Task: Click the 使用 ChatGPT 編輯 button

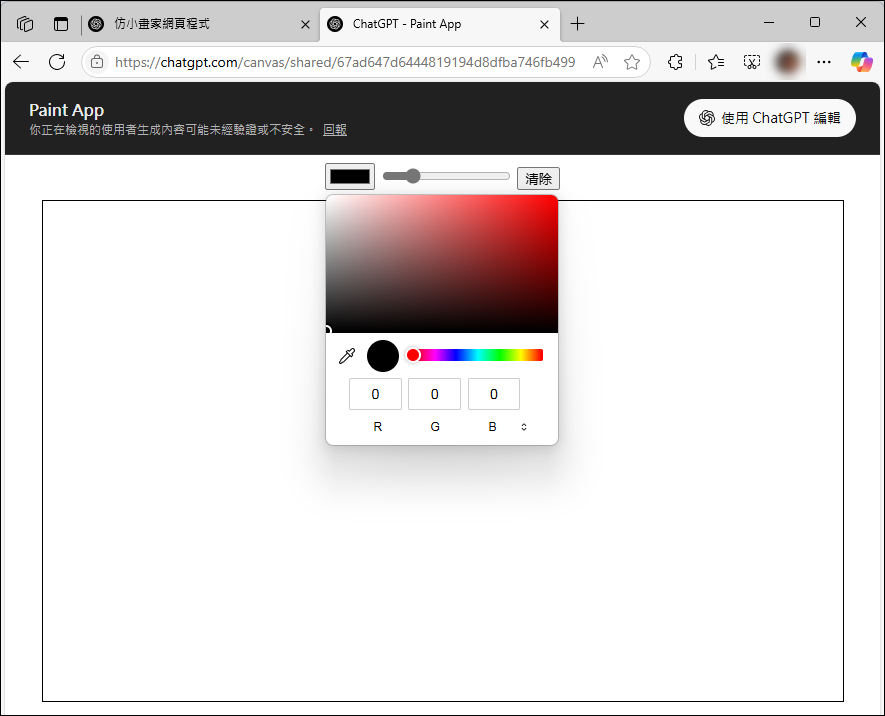Action: coord(770,118)
